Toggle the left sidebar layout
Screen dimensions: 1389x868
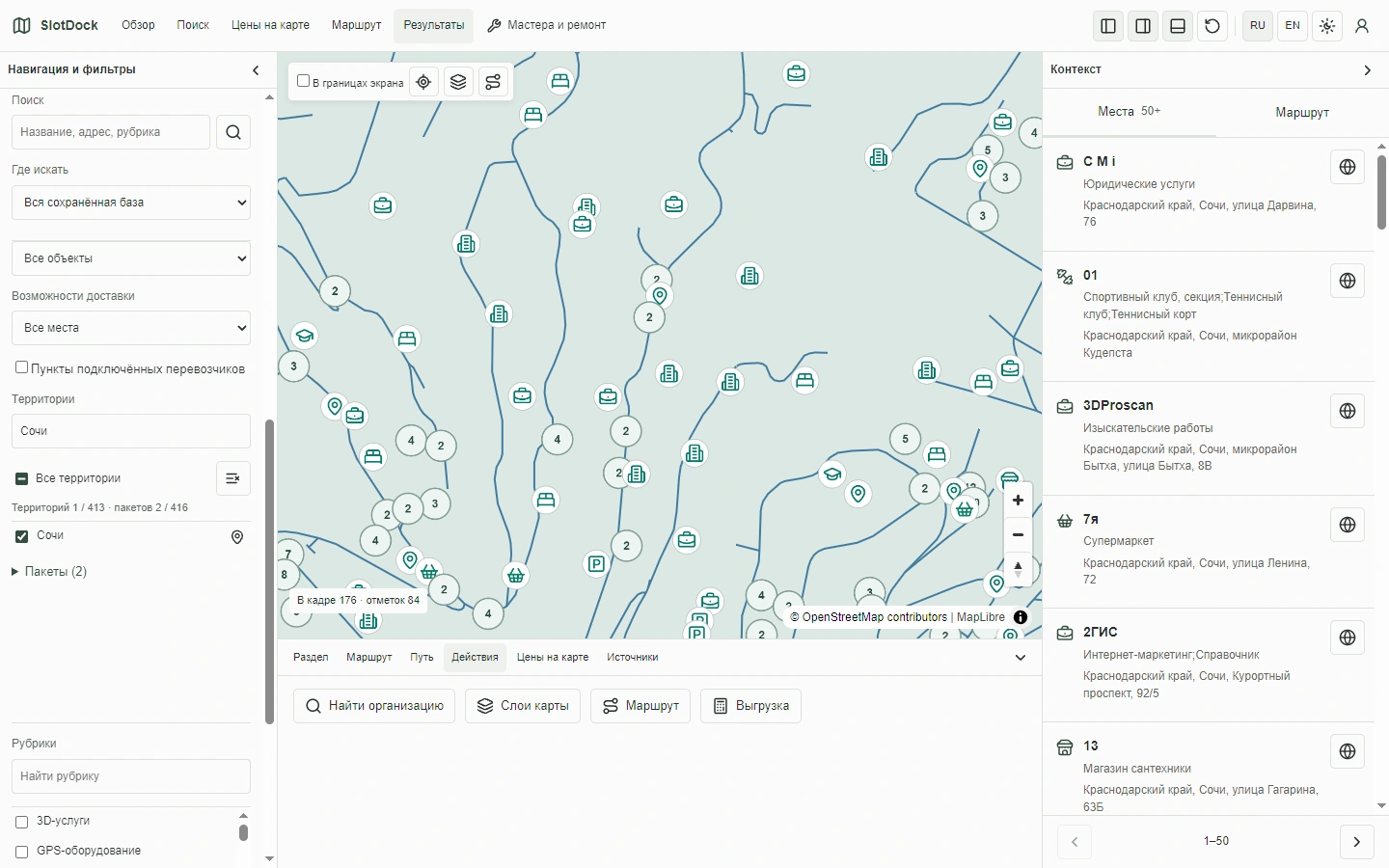tap(1108, 26)
